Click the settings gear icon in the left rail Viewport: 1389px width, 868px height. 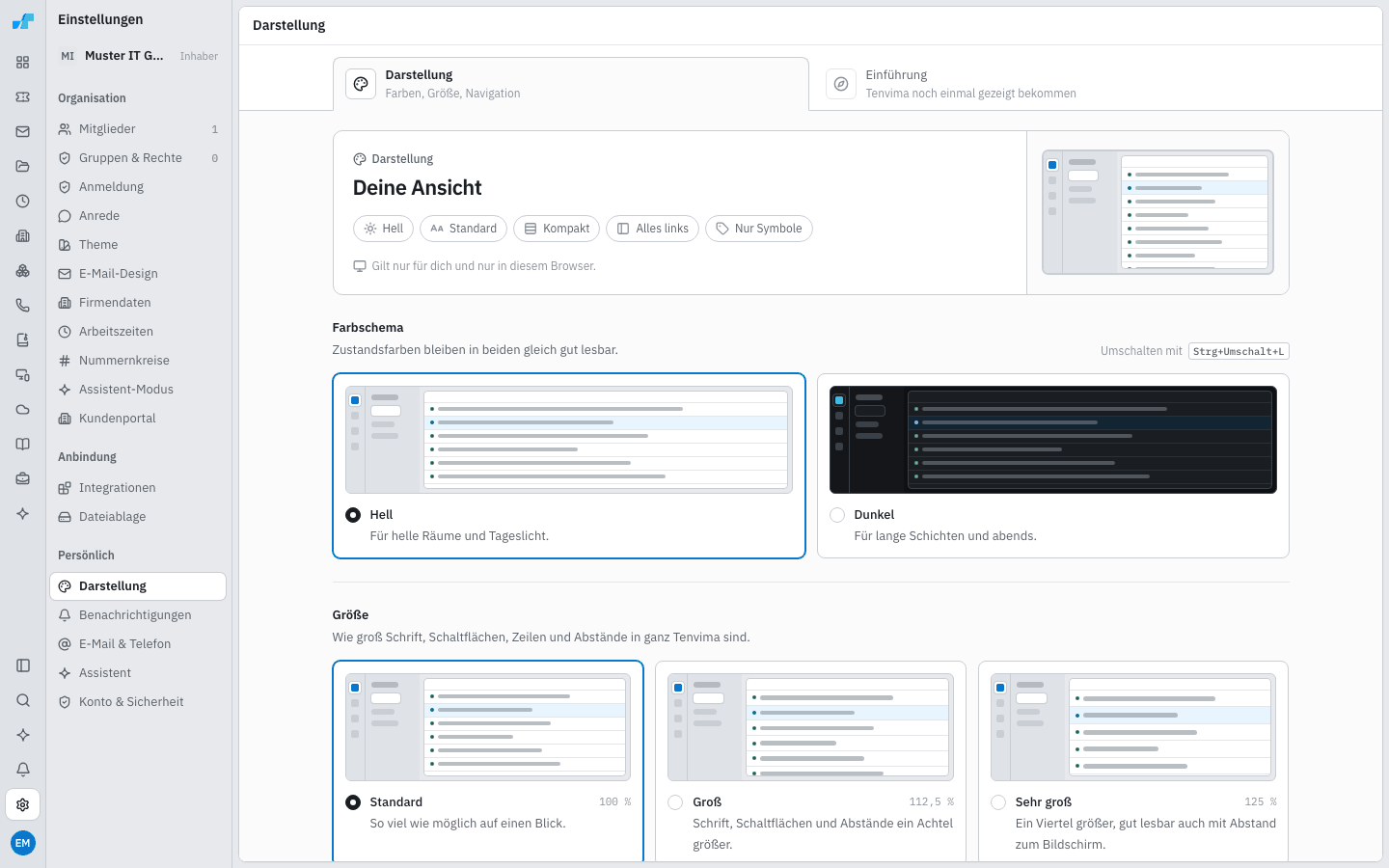(x=23, y=804)
